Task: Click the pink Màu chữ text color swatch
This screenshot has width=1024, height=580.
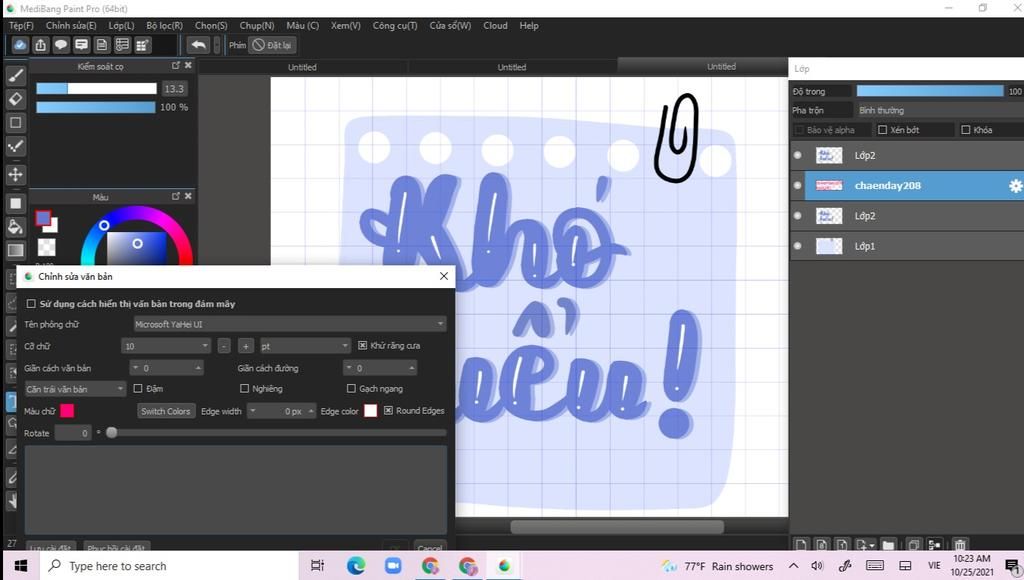Action: click(x=67, y=411)
